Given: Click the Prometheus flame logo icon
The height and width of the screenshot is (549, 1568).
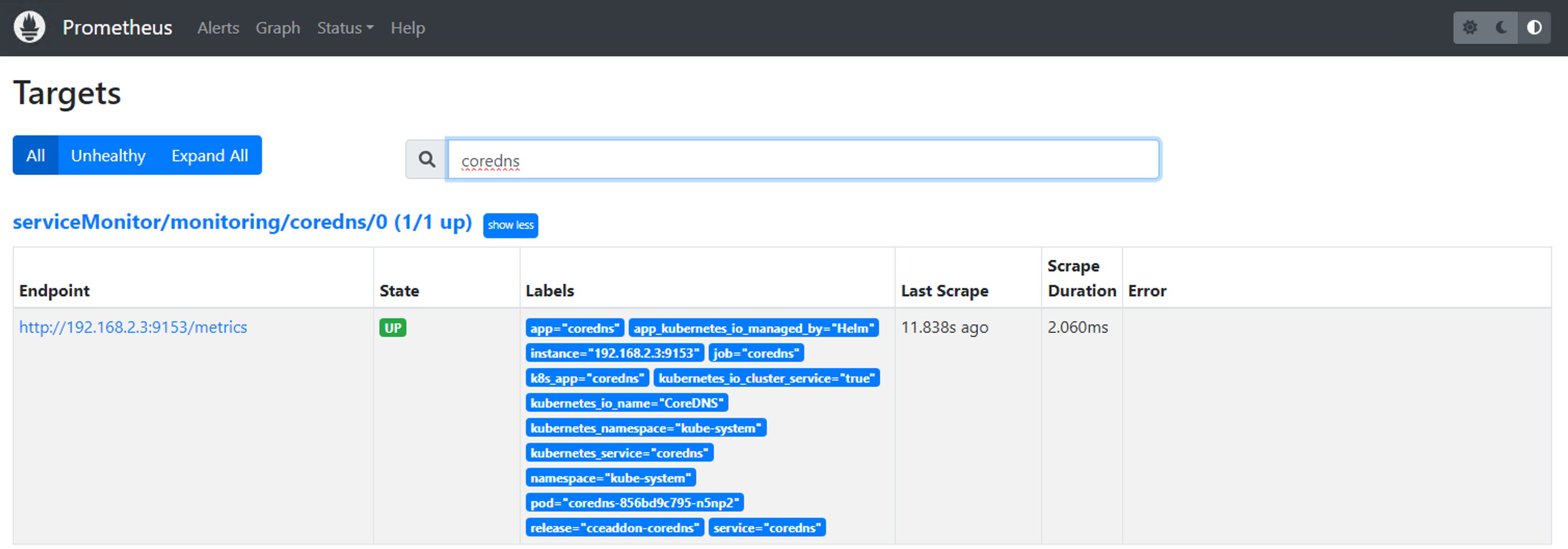Looking at the screenshot, I should (29, 28).
